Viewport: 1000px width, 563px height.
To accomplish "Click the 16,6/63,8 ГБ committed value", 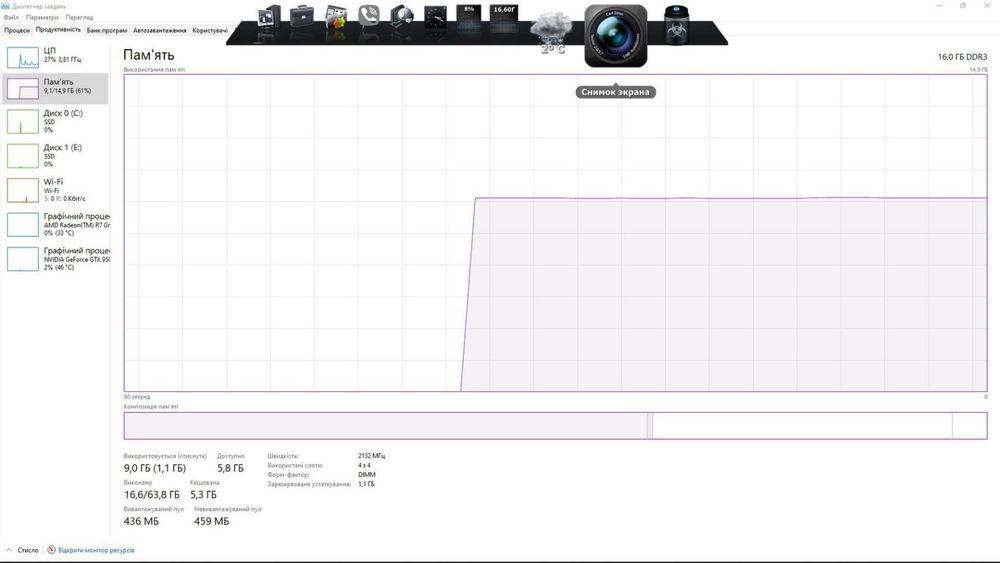I will pyautogui.click(x=152, y=495).
